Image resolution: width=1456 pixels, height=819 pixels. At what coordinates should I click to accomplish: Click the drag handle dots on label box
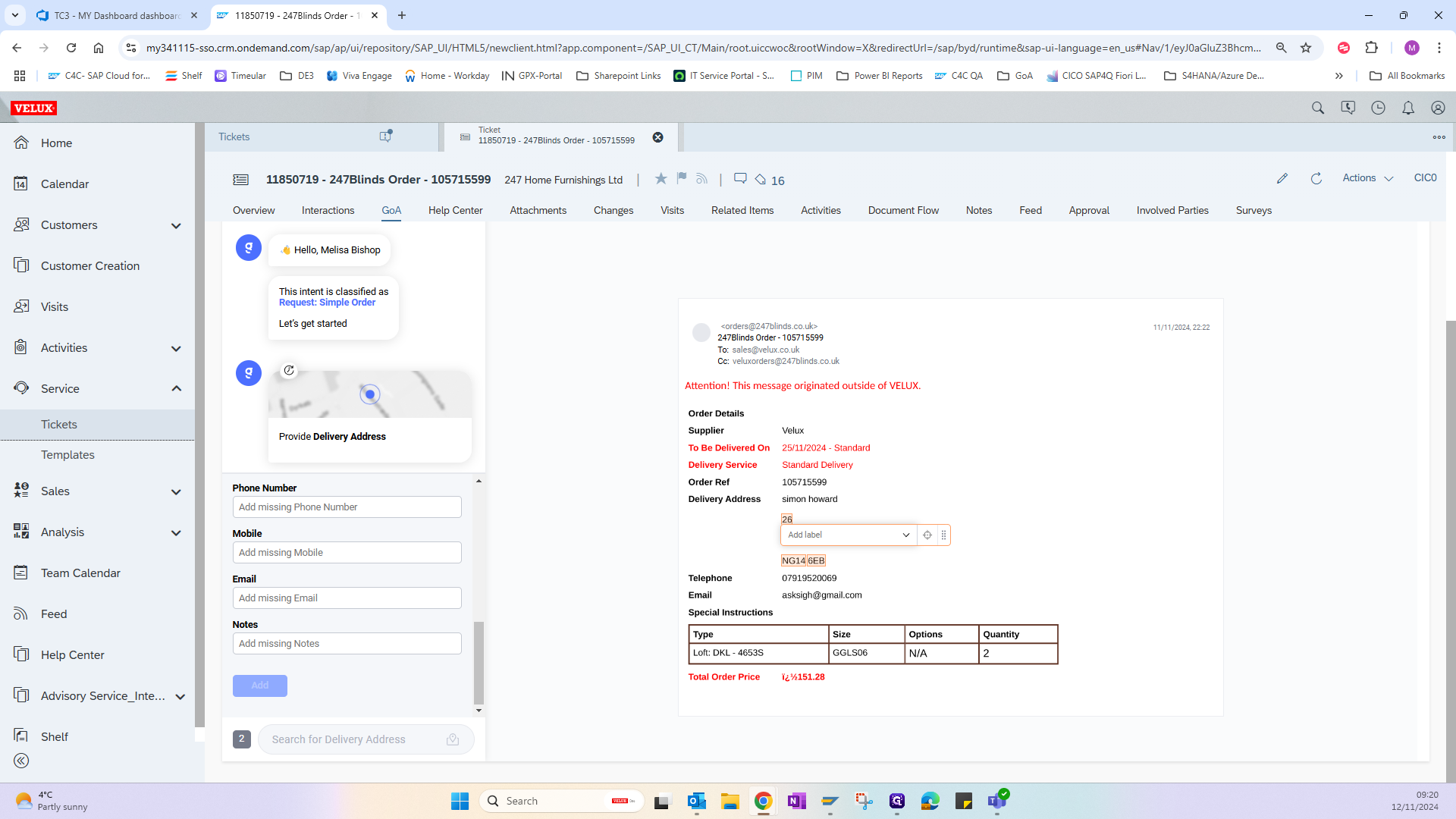click(943, 535)
